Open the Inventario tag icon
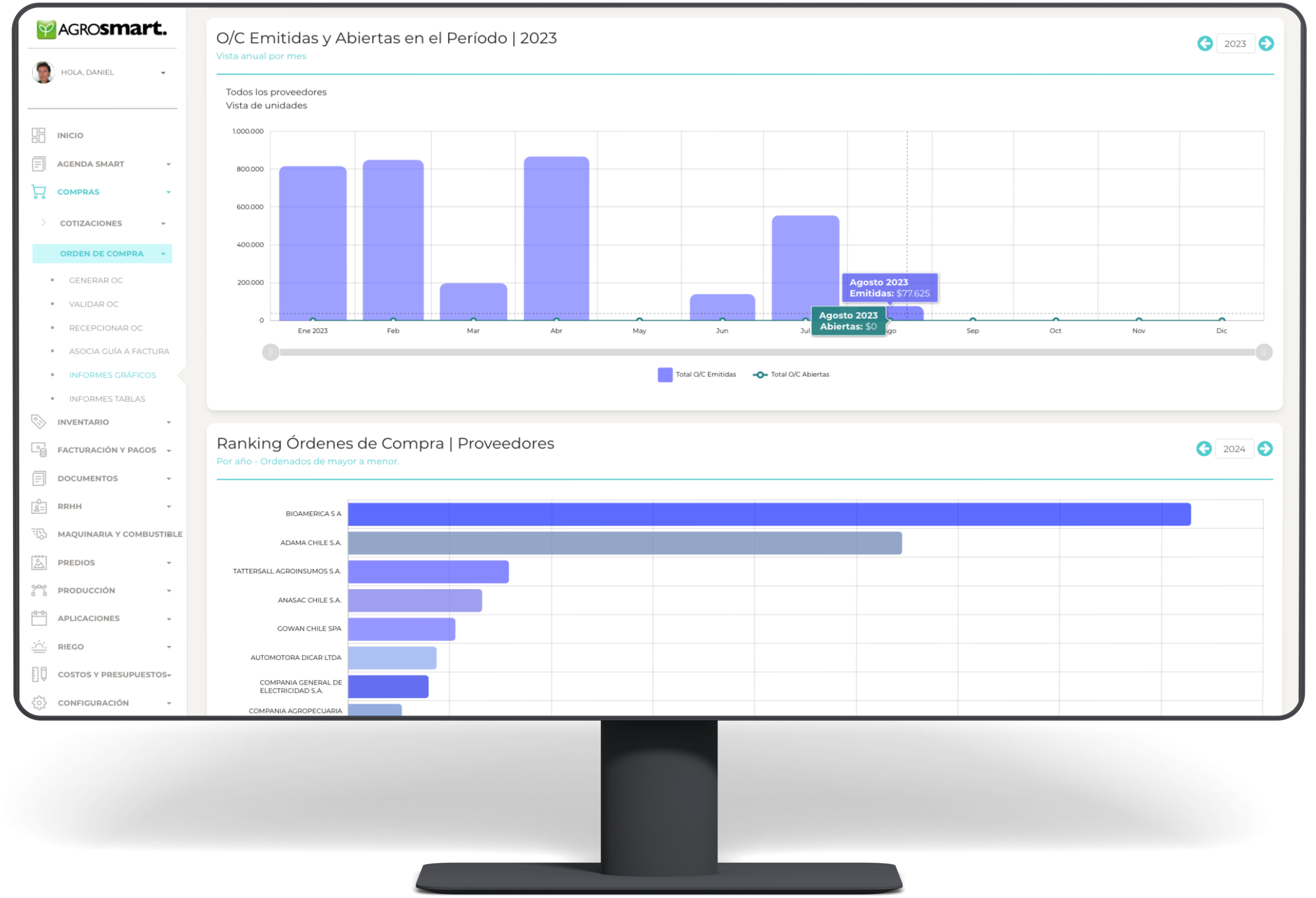The image size is (1316, 898). tap(38, 422)
